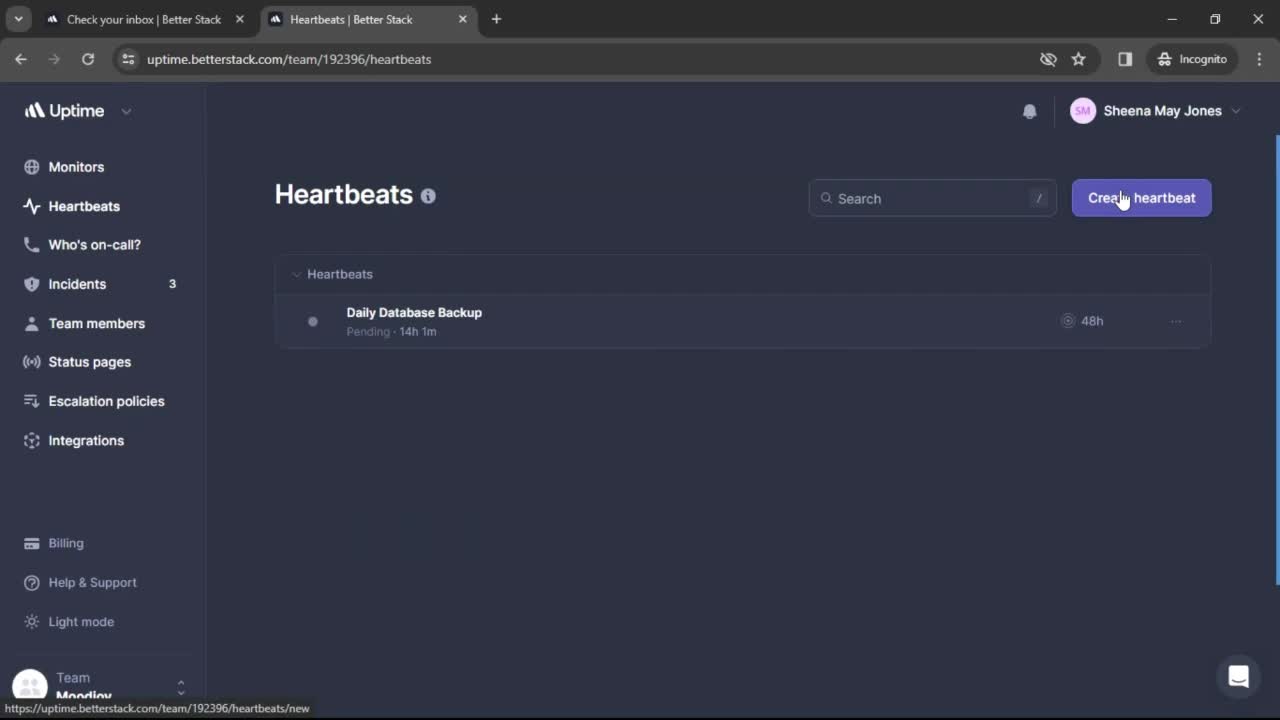Click into the Search heartbeats field
The image size is (1280, 720).
click(x=932, y=198)
